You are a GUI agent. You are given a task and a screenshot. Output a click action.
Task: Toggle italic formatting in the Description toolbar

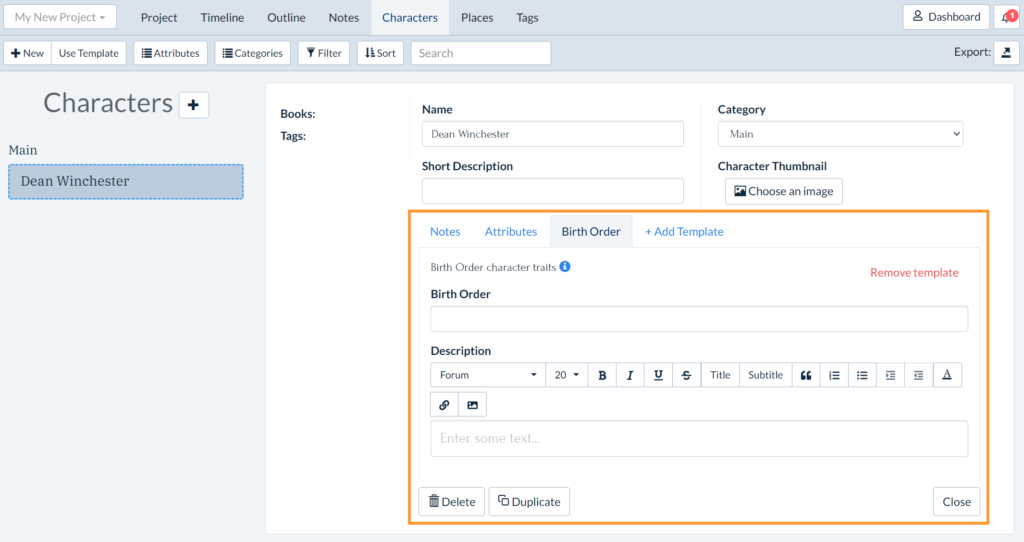tap(630, 375)
